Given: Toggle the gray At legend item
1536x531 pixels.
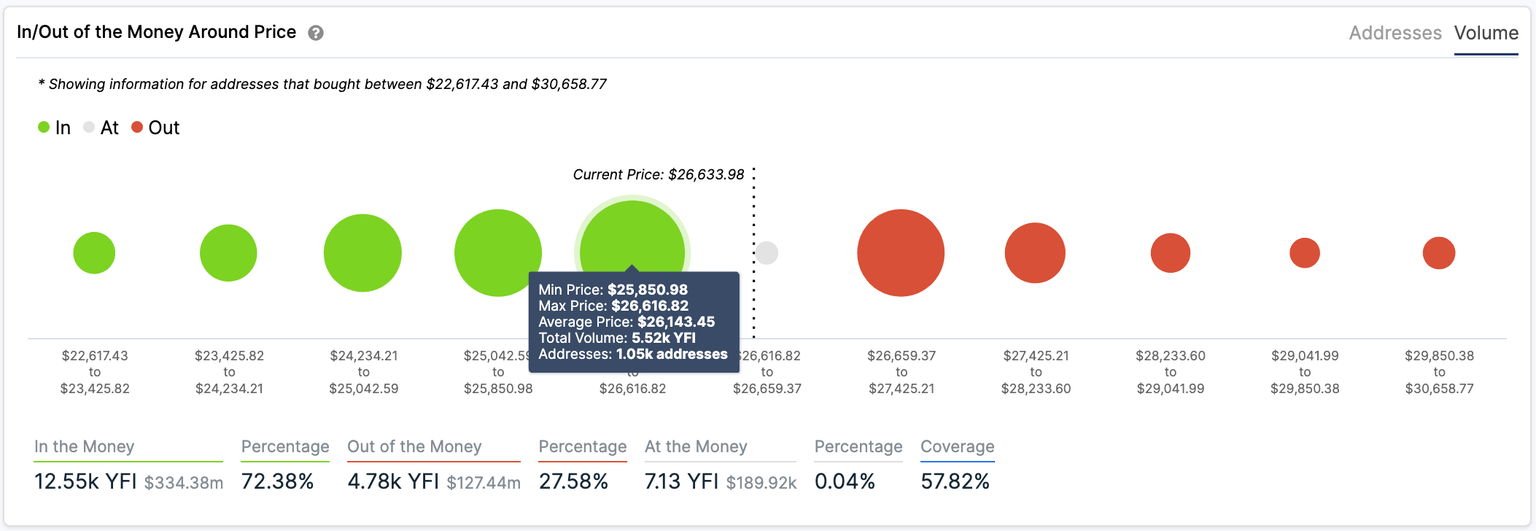Looking at the screenshot, I should click(101, 128).
